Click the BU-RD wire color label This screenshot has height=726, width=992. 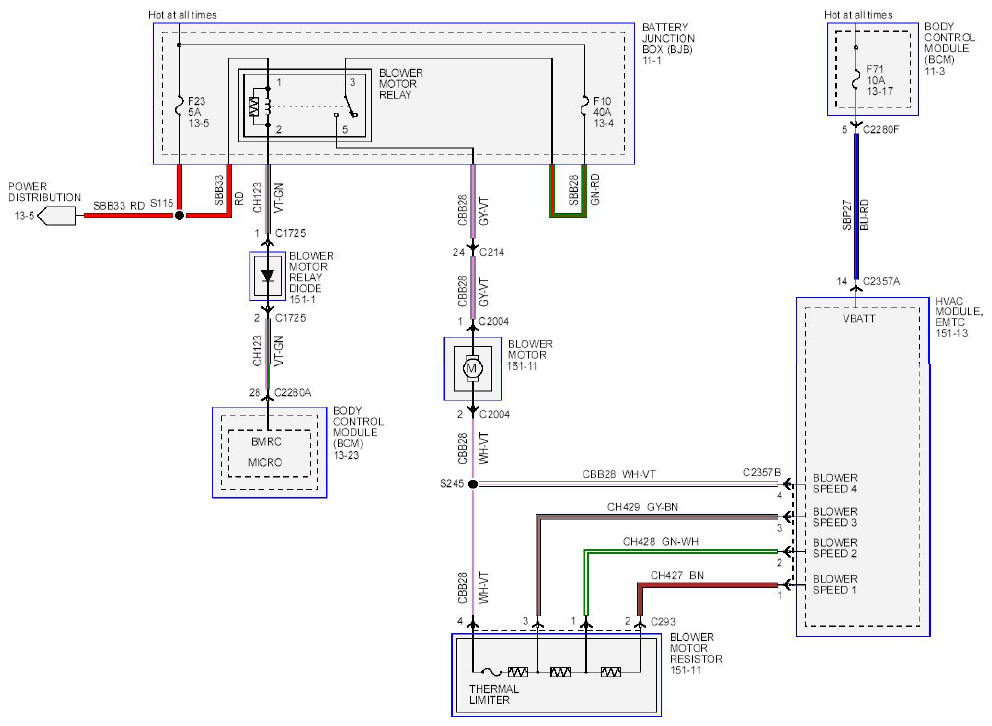[x=865, y=215]
